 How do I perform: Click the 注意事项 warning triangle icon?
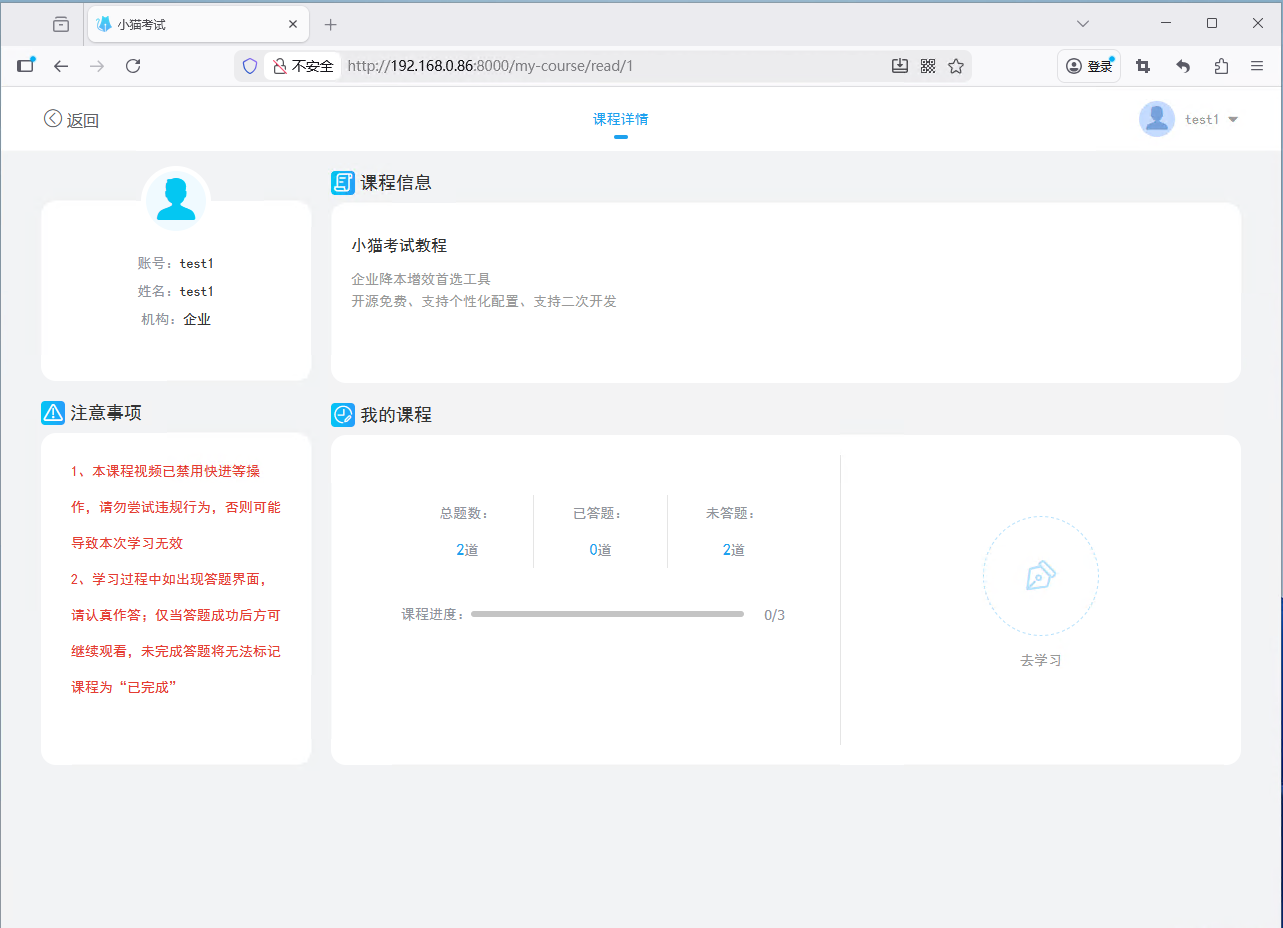(x=53, y=412)
